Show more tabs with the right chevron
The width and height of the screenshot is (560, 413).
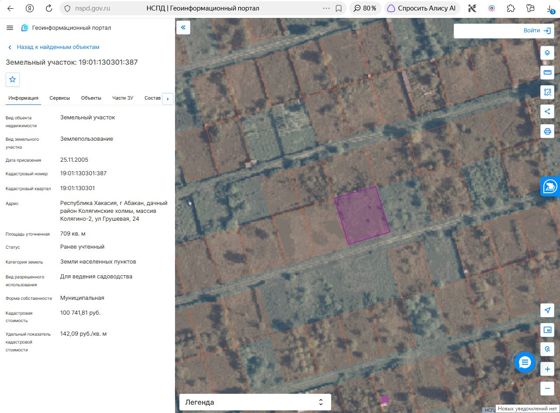[168, 99]
